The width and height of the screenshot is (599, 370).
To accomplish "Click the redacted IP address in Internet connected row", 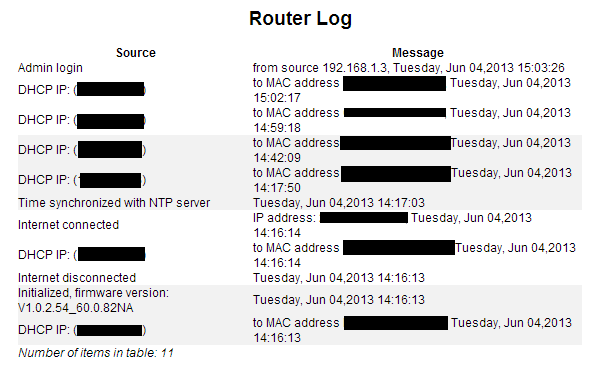I will click(364, 218).
